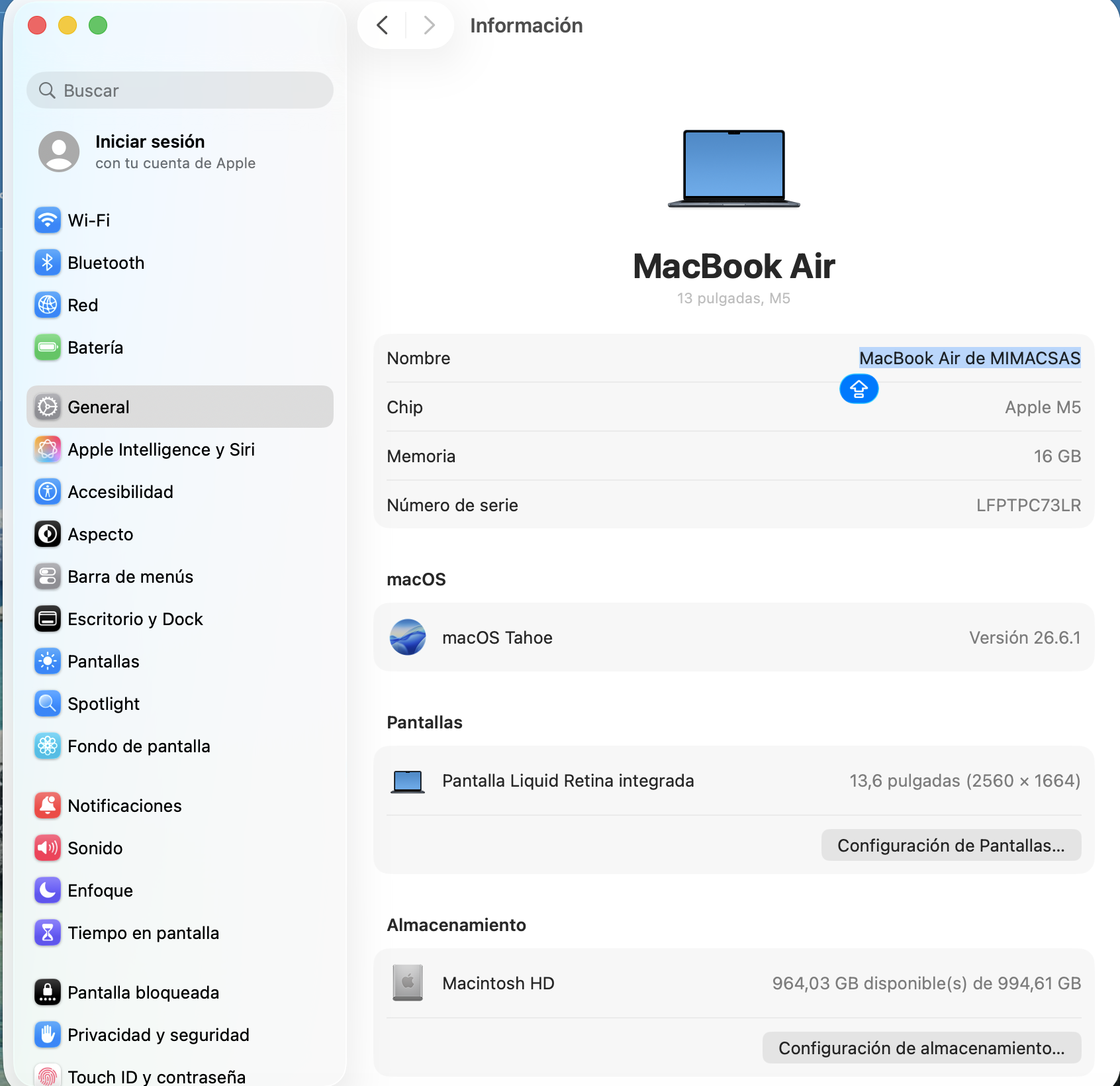Open Configuración de Pantallas button
The image size is (1120, 1086).
click(951, 846)
